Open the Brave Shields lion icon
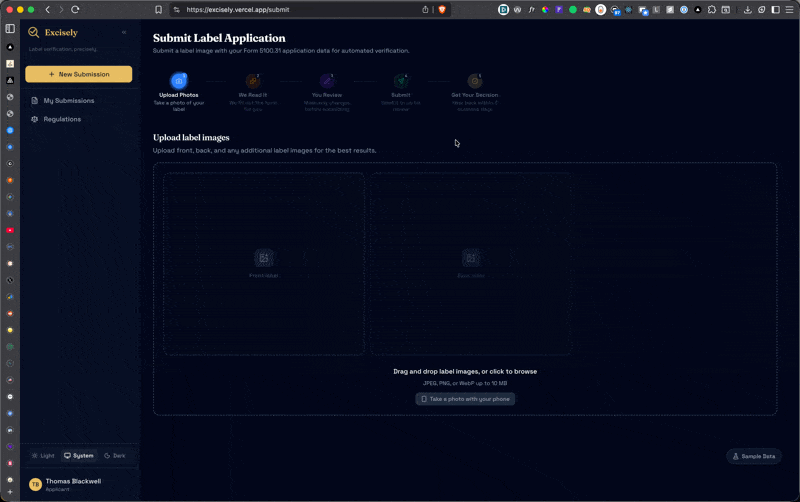 (x=442, y=10)
